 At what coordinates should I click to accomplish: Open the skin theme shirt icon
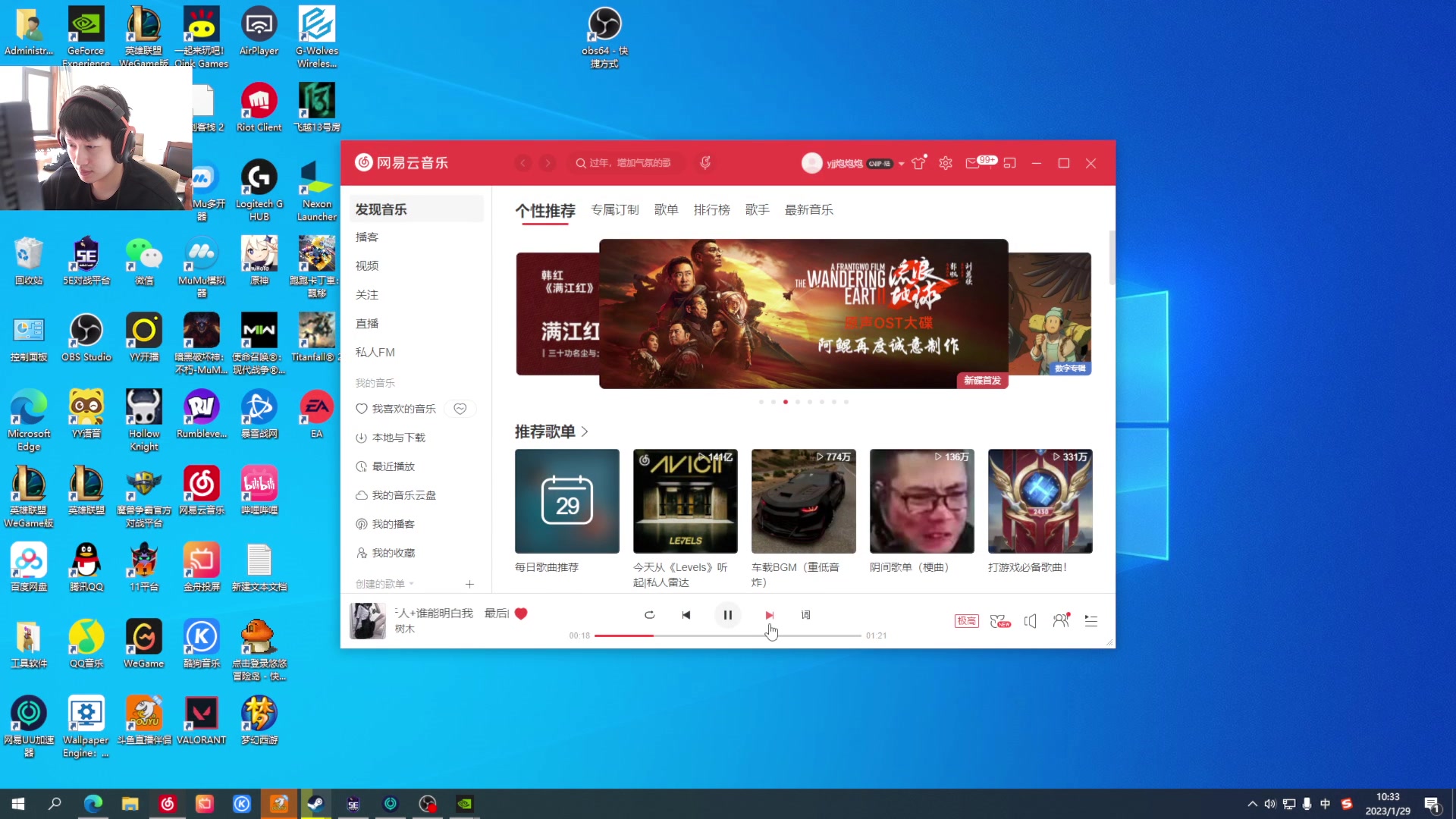click(x=918, y=163)
